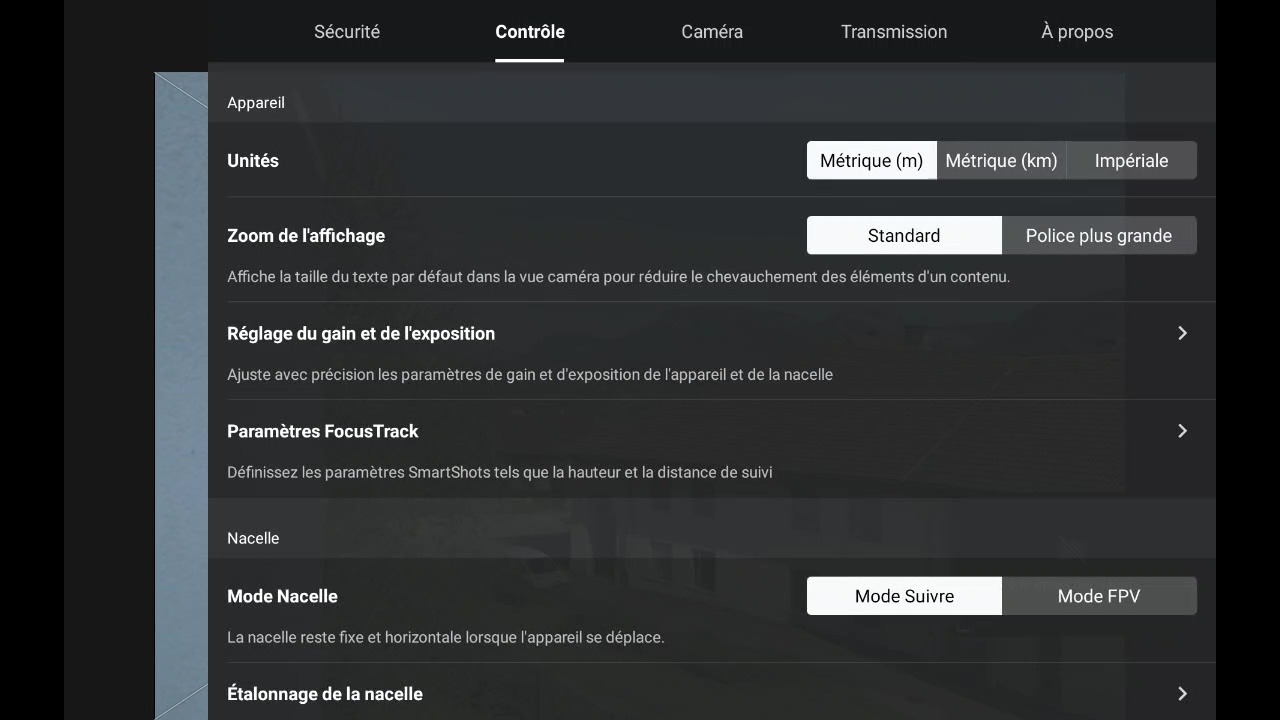This screenshot has height=720, width=1280.
Task: Choose Impériale units
Action: tap(1132, 161)
